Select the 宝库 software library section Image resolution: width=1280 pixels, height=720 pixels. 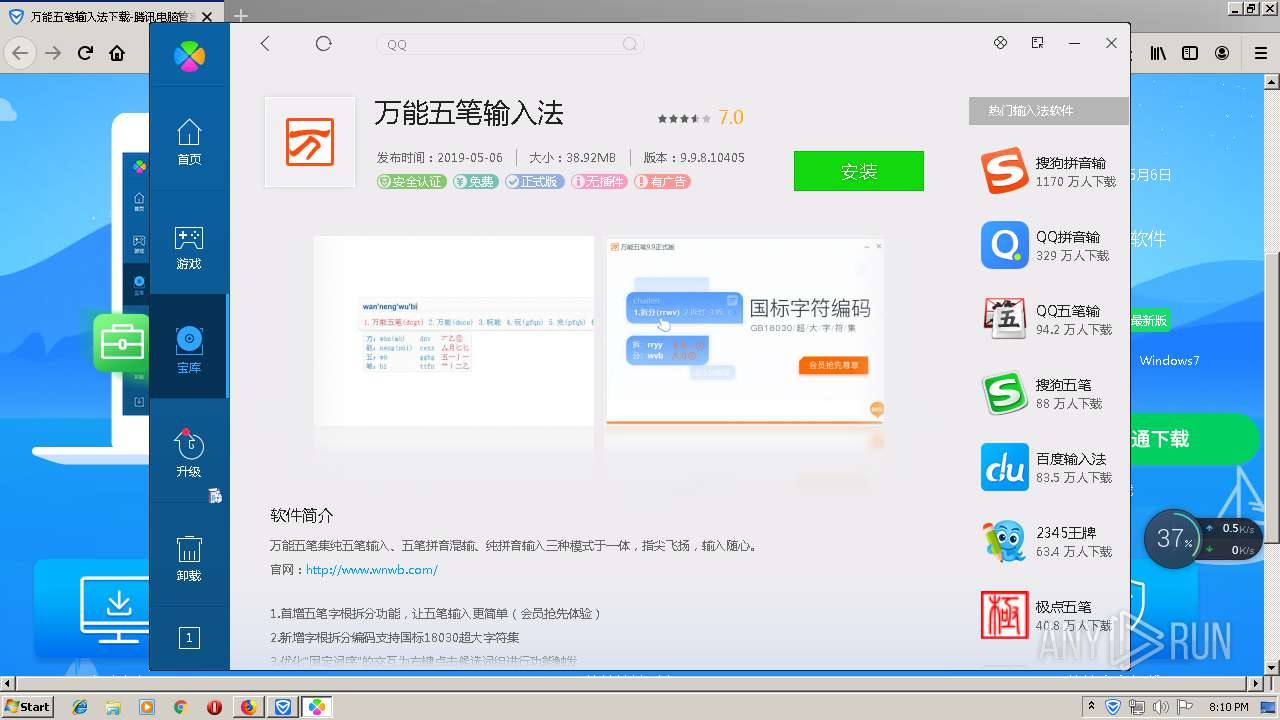tap(189, 347)
